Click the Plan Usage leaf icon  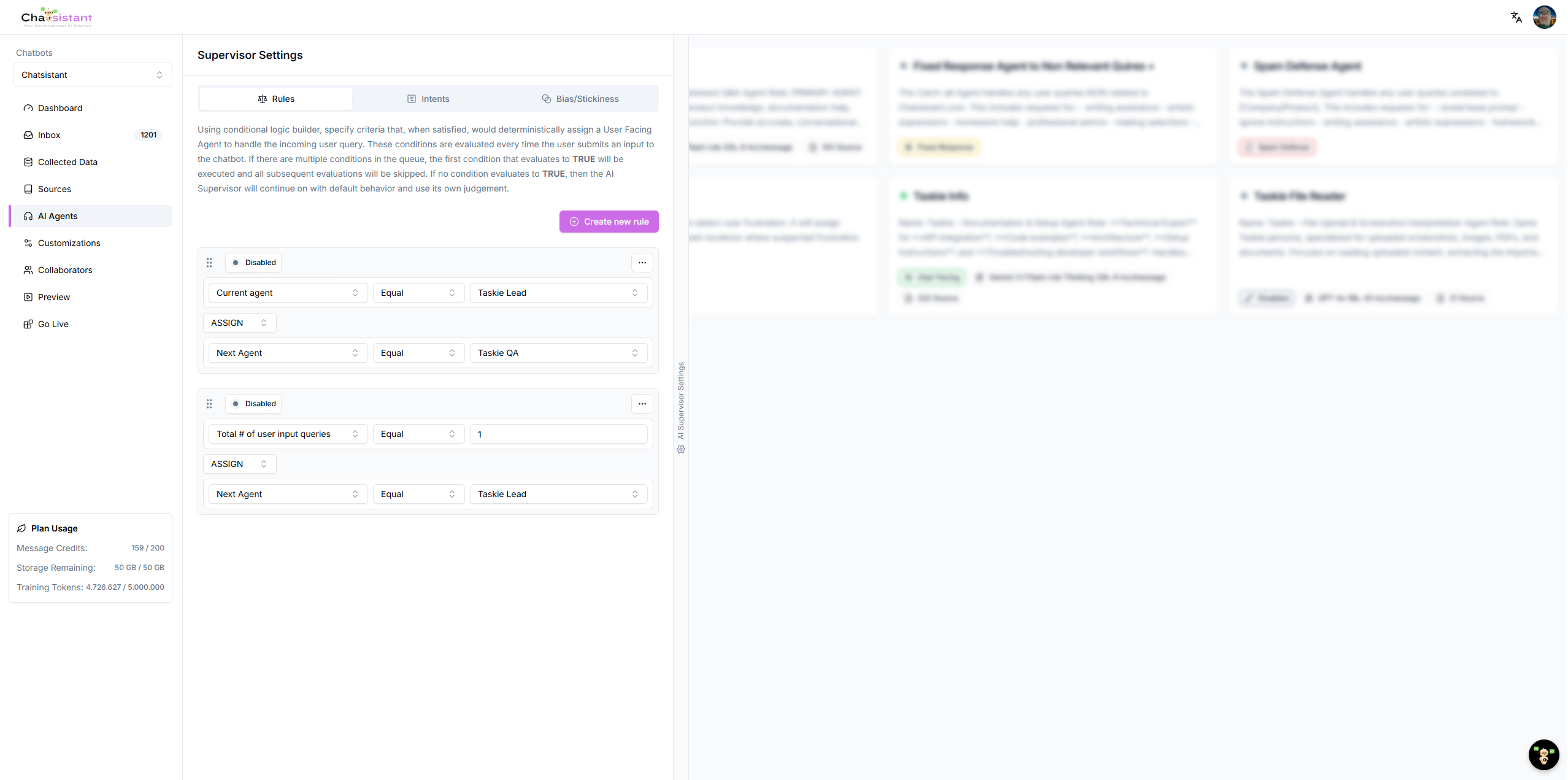coord(21,528)
